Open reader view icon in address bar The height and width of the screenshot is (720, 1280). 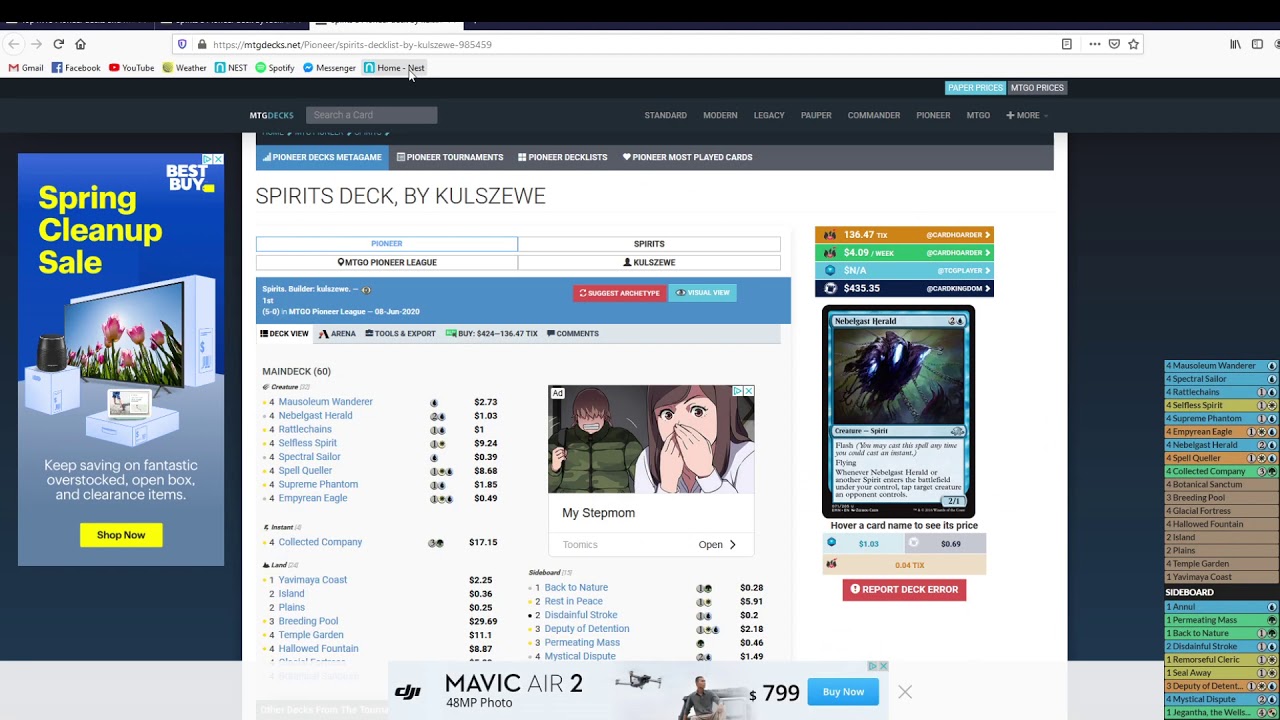[1067, 44]
